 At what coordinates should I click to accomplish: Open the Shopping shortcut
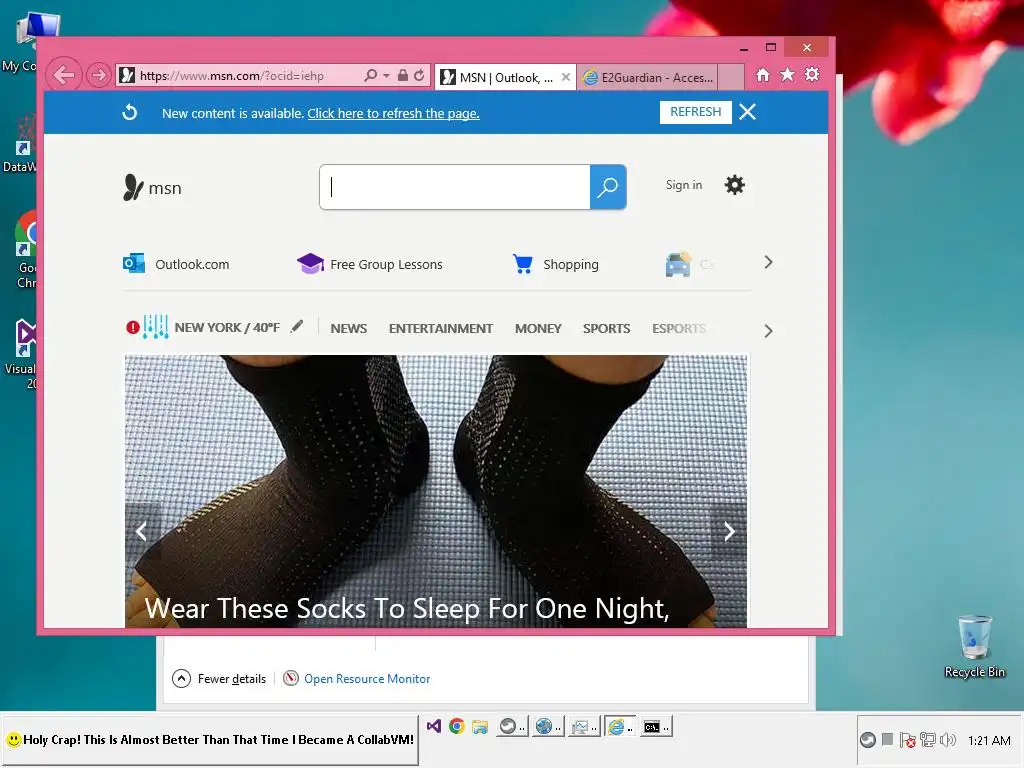pyautogui.click(x=555, y=264)
